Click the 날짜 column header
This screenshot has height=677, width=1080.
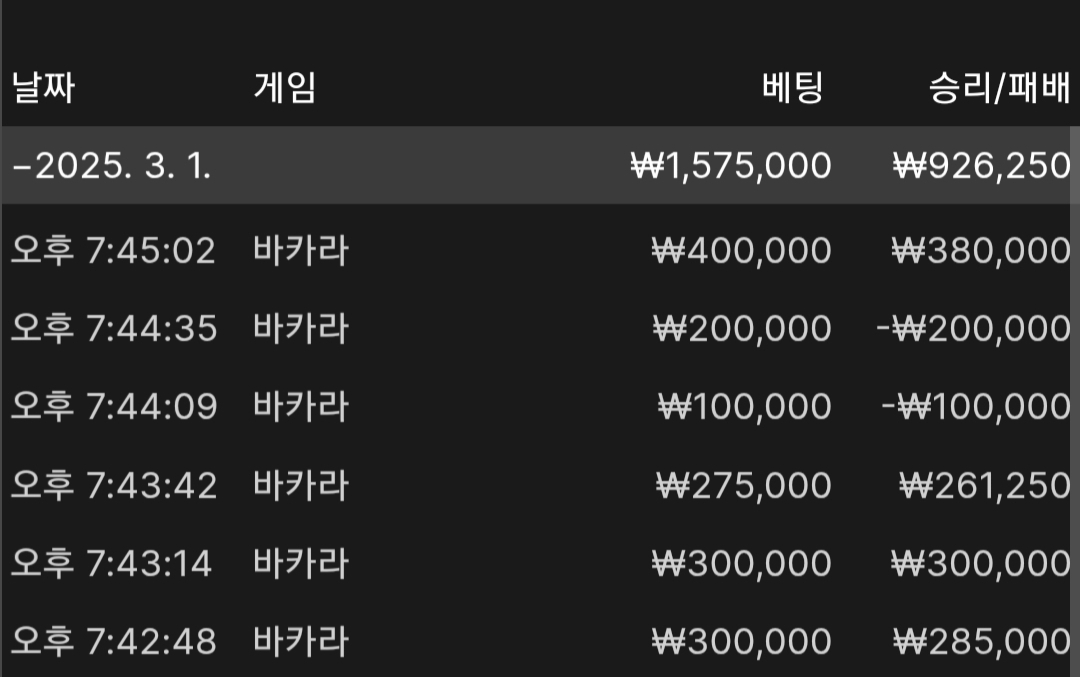pyautogui.click(x=43, y=87)
